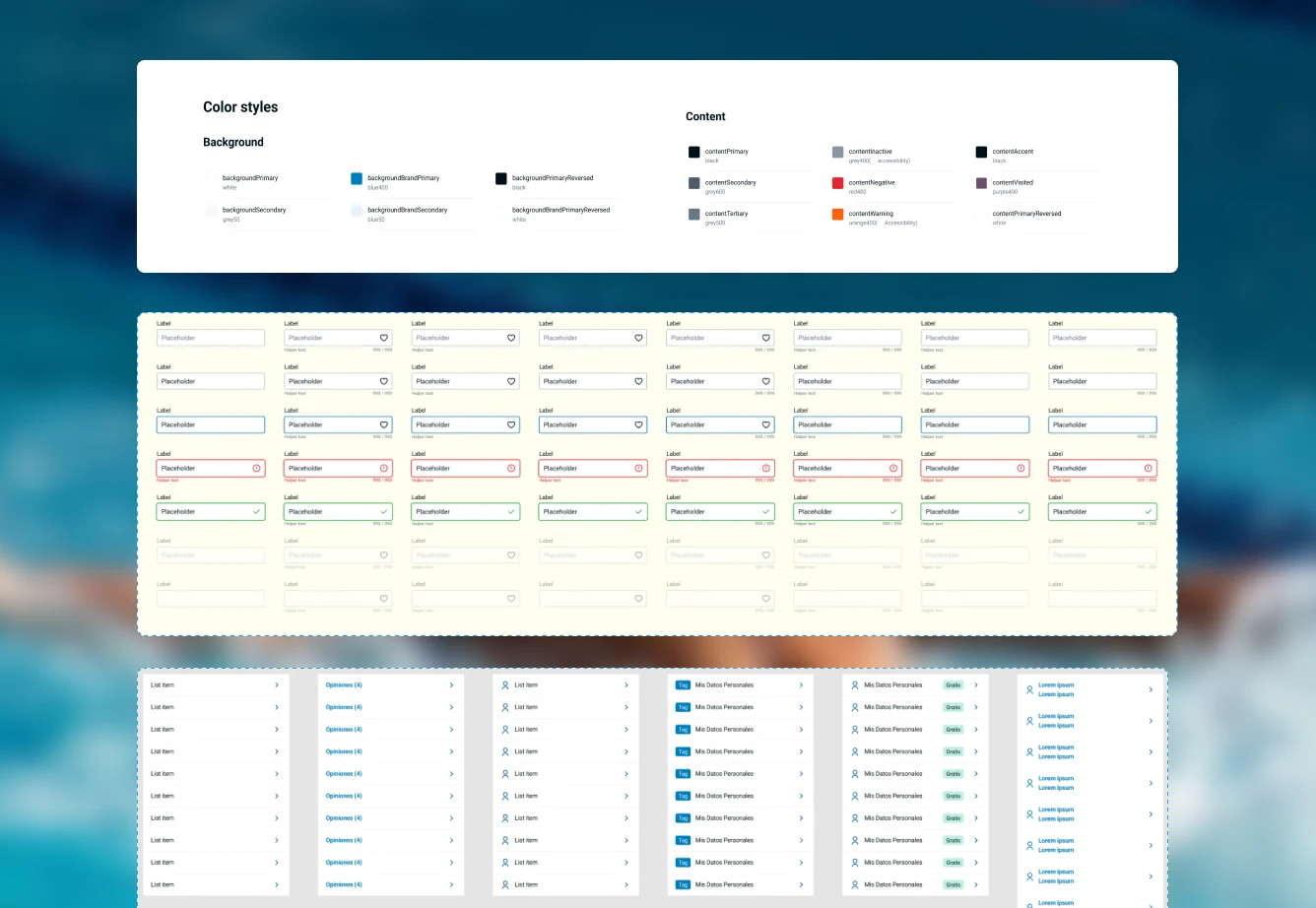Pick the contentWarning orange swatch
This screenshot has width=1316, height=908.
(x=837, y=214)
